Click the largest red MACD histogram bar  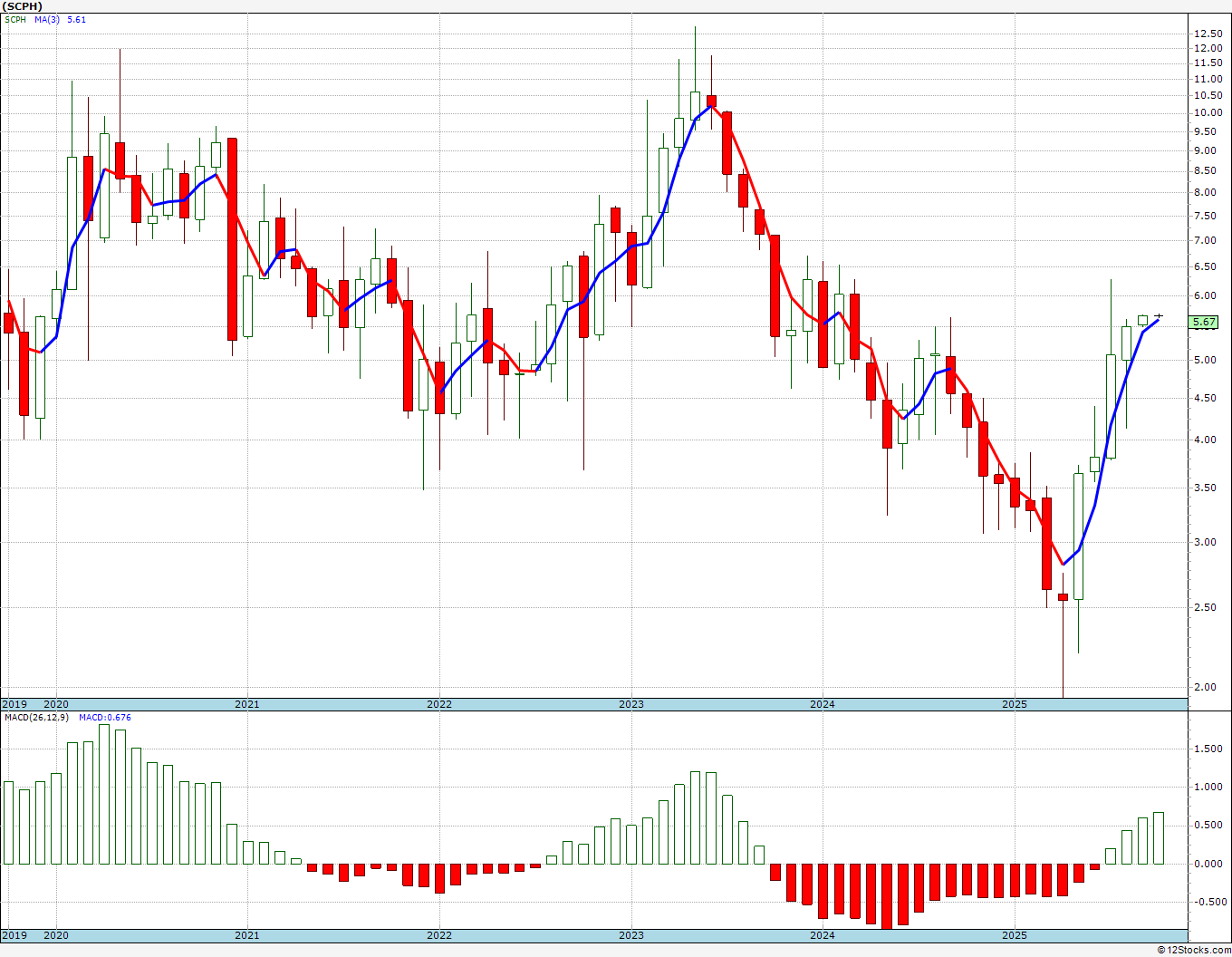pyautogui.click(x=887, y=896)
